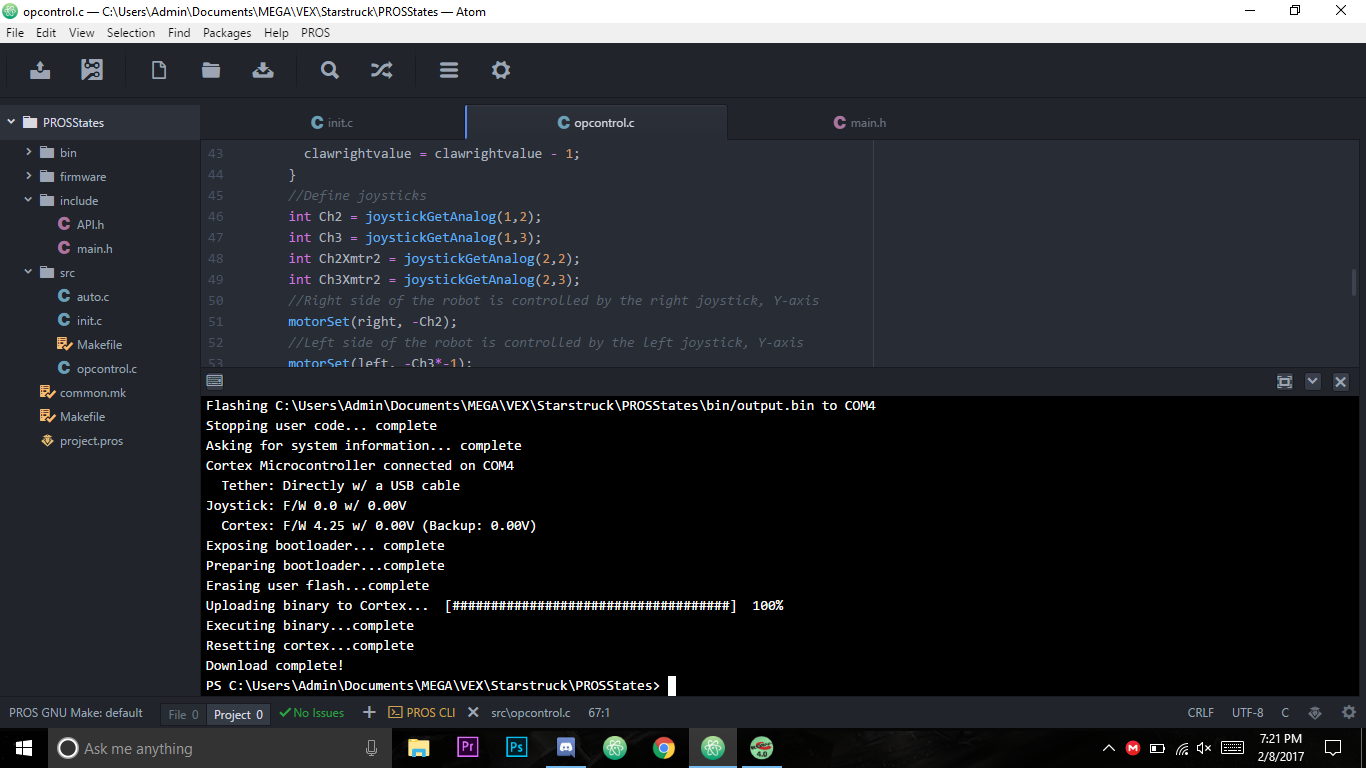
Task: Expand the firmware folder
Action: [x=29, y=176]
